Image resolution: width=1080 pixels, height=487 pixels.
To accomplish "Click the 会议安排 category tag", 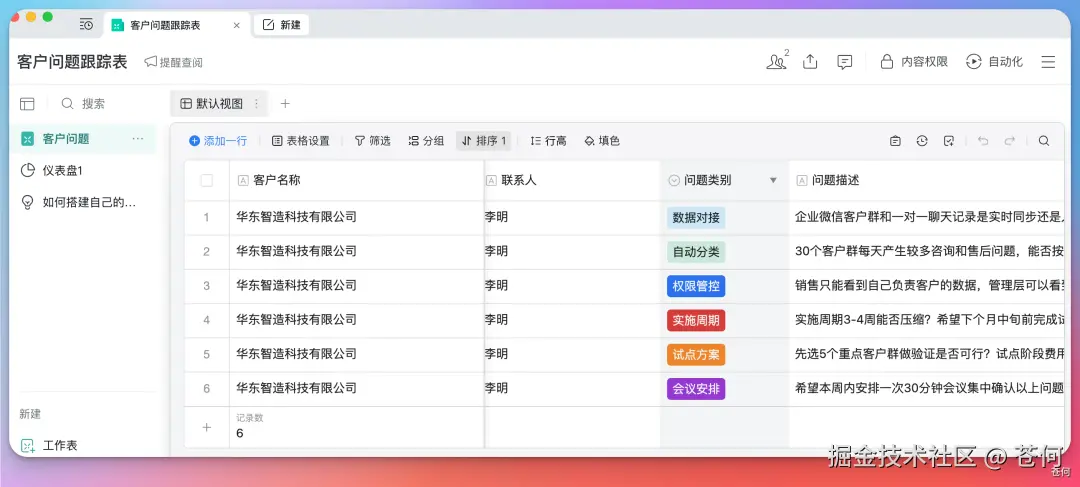I will [x=696, y=388].
